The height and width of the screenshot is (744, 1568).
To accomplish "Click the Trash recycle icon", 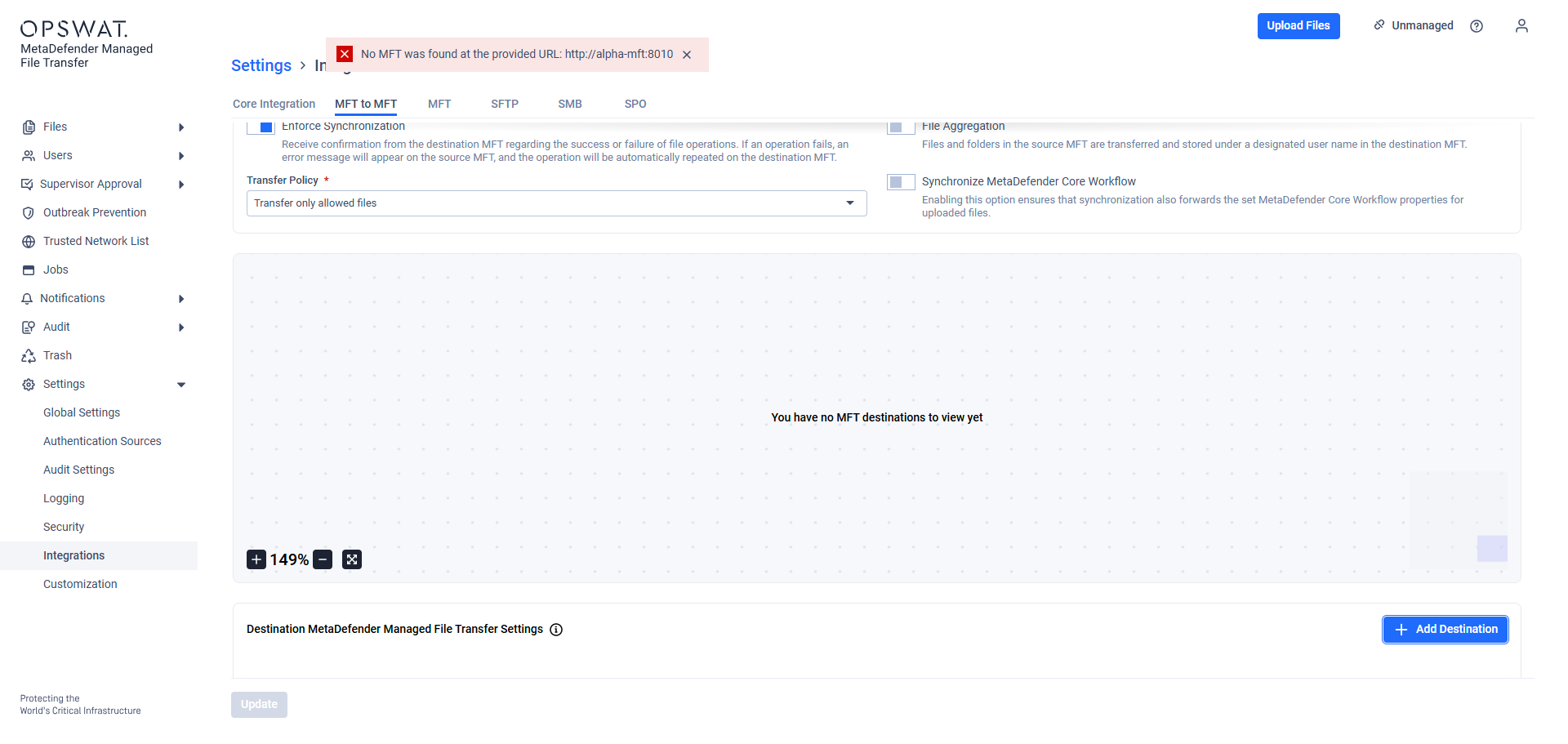I will tap(29, 356).
